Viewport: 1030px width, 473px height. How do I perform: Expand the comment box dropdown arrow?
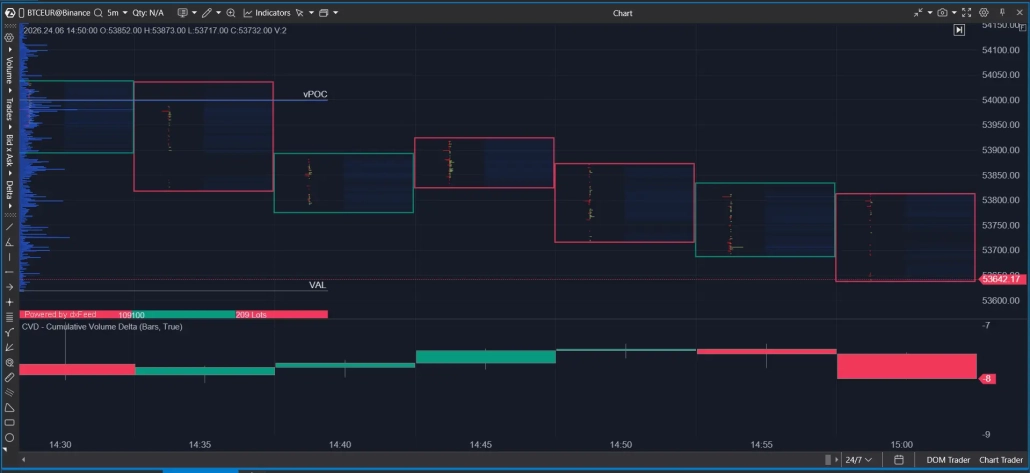click(194, 12)
